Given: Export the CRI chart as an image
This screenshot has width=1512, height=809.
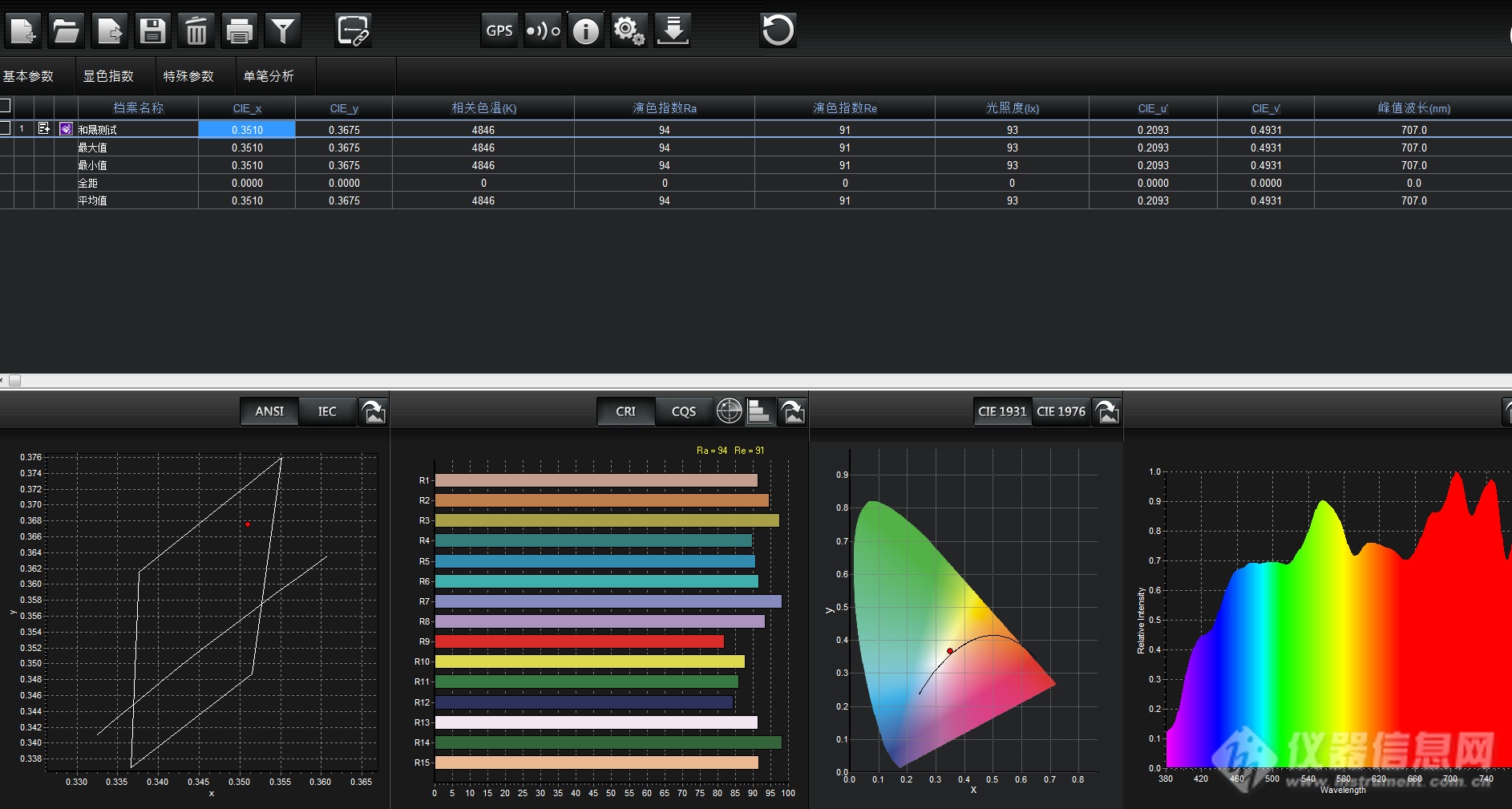Looking at the screenshot, I should coord(792,411).
